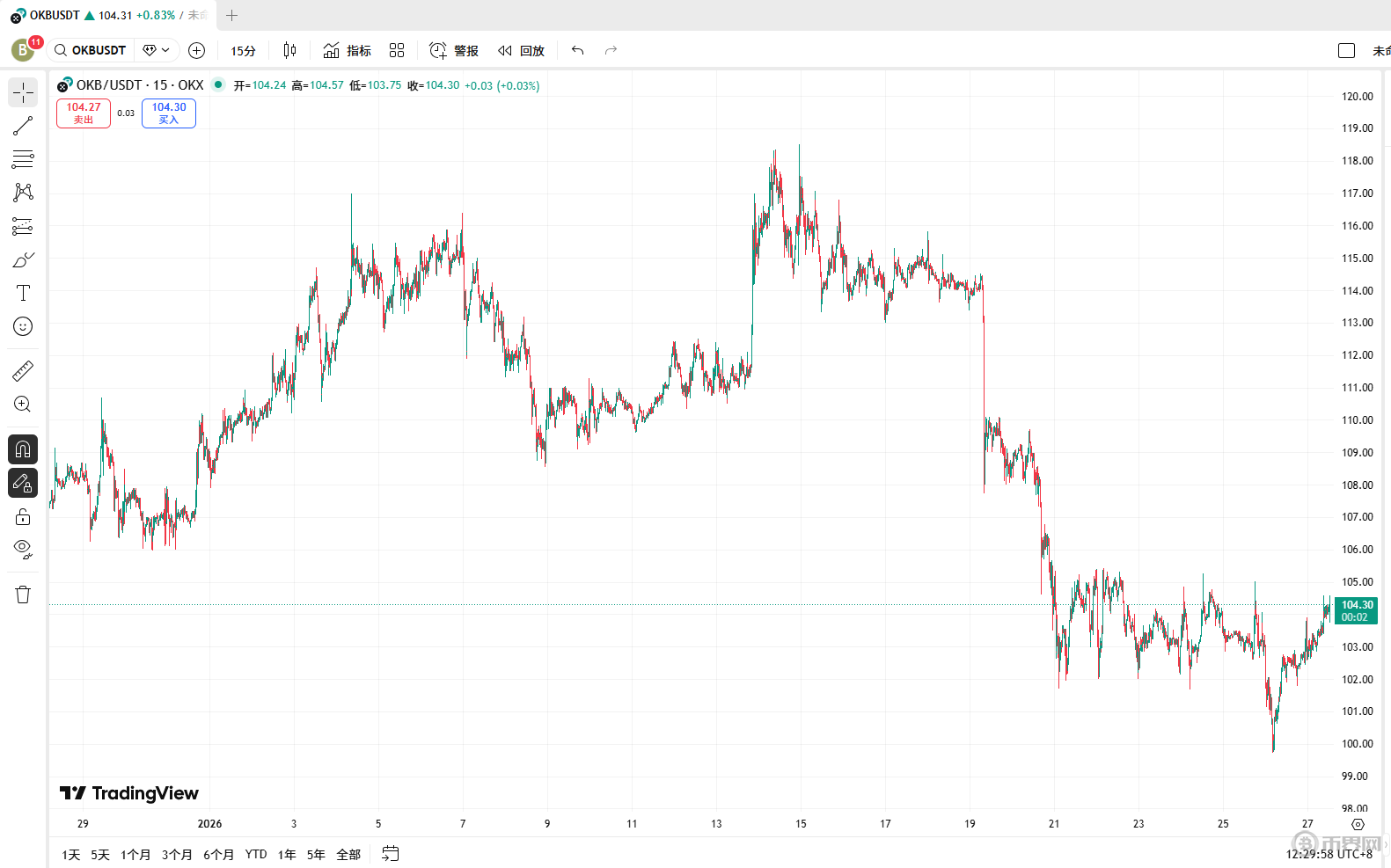Viewport: 1391px width, 868px height.
Task: Open the forecasting and position tools
Action: [x=23, y=226]
